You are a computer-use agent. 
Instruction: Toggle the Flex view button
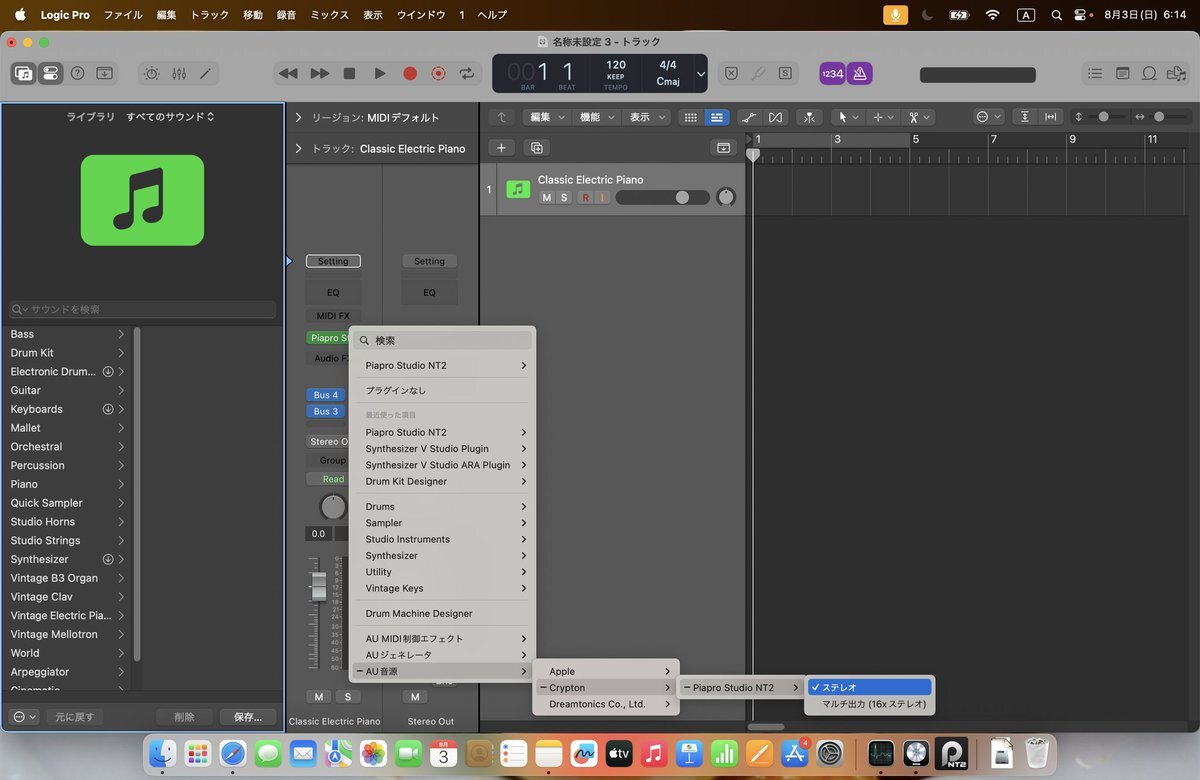(x=775, y=117)
